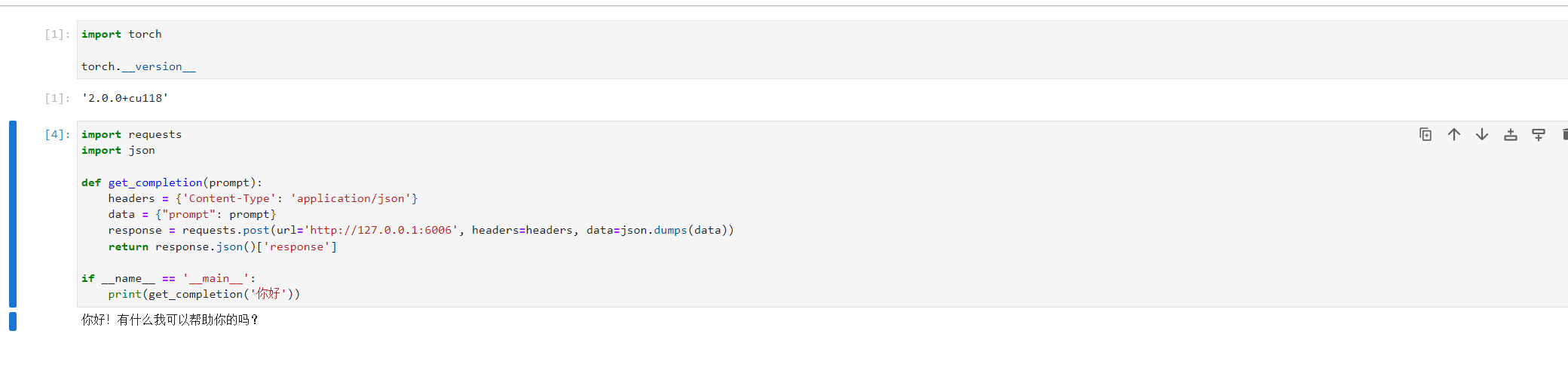This screenshot has height=392, width=1568.
Task: Click the Chinese response output text
Action: (x=170, y=320)
